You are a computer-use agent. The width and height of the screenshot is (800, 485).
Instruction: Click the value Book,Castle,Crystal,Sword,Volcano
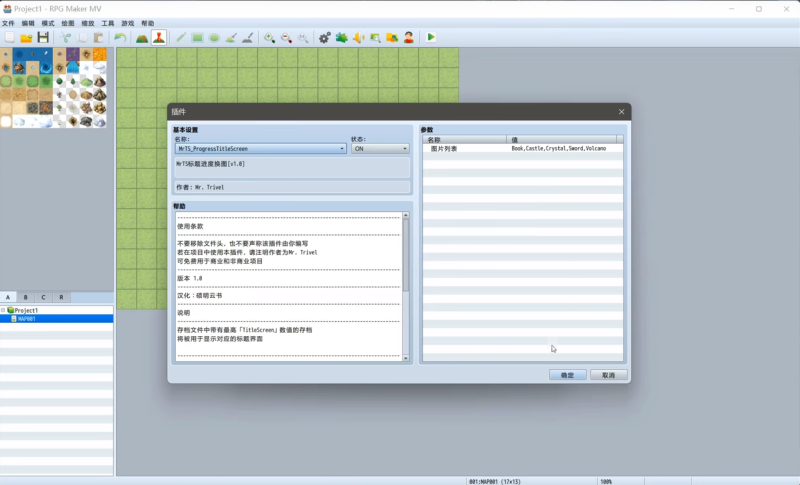[x=559, y=148]
